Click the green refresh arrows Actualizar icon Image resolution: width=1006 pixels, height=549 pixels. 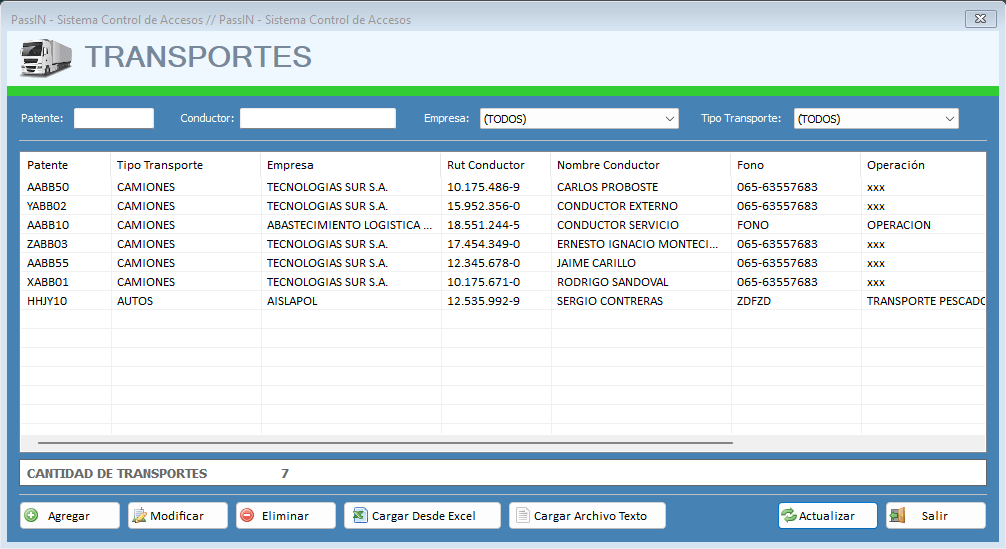click(789, 516)
